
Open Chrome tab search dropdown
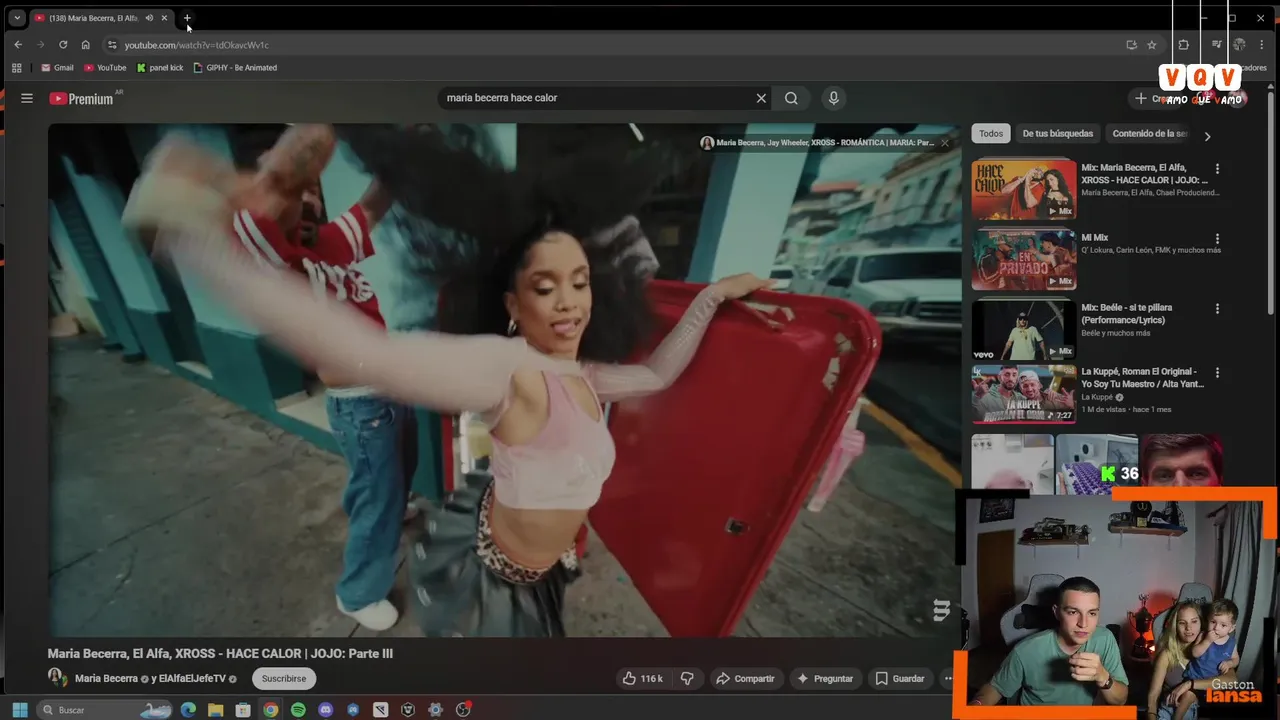(17, 18)
